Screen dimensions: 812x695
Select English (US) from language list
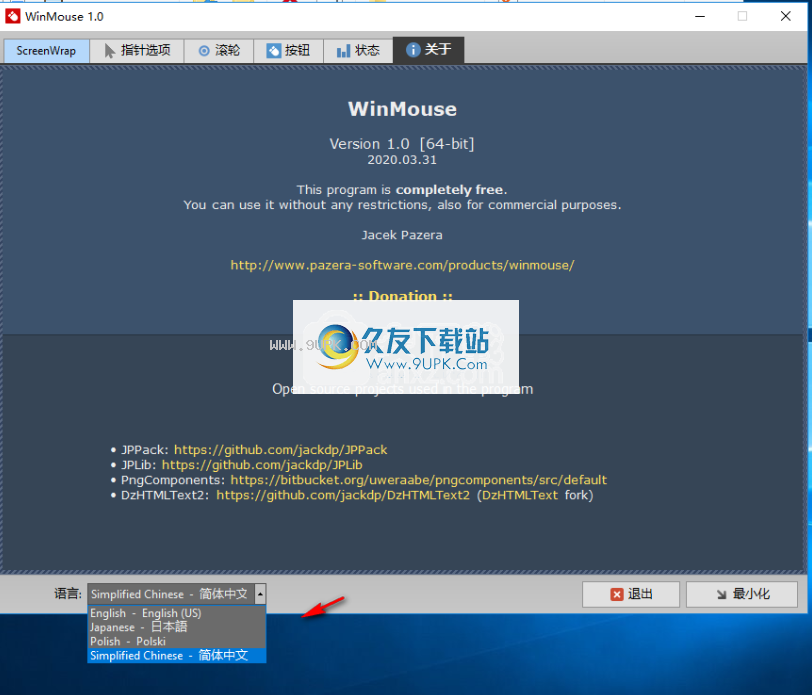click(x=177, y=613)
